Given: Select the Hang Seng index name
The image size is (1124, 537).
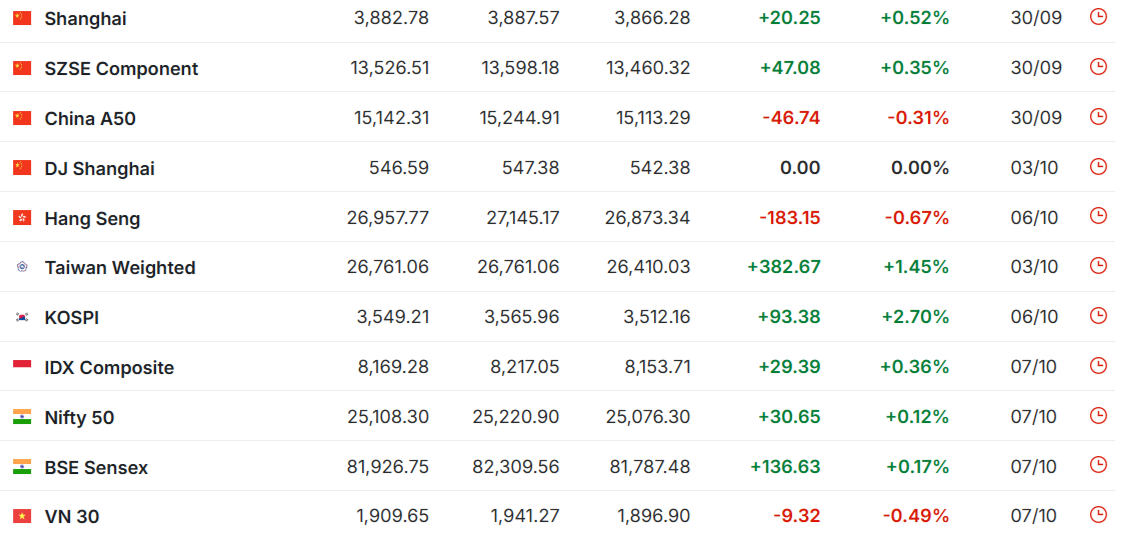Looking at the screenshot, I should pos(92,219).
